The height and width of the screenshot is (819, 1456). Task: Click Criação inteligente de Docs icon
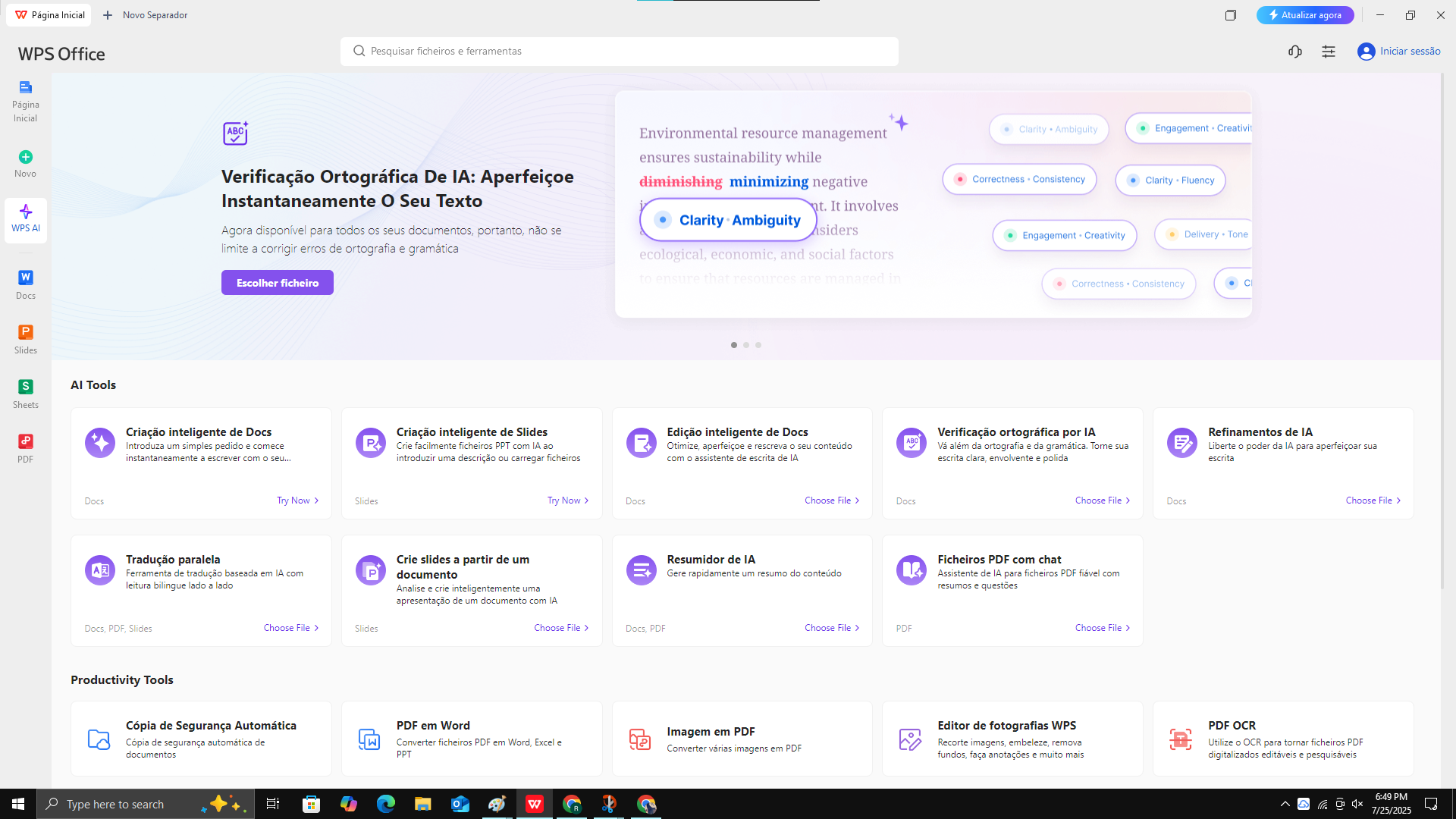point(100,442)
